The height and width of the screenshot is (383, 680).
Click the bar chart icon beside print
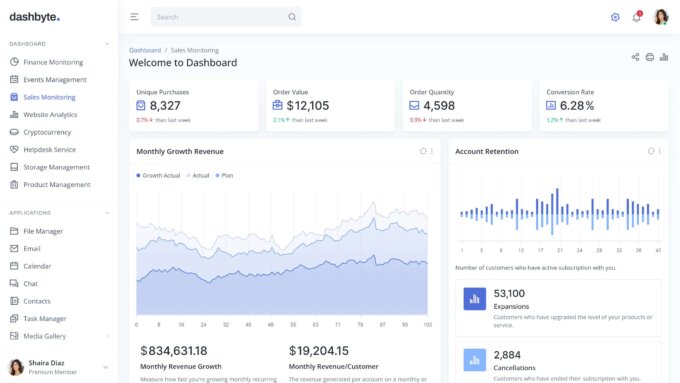click(x=664, y=57)
